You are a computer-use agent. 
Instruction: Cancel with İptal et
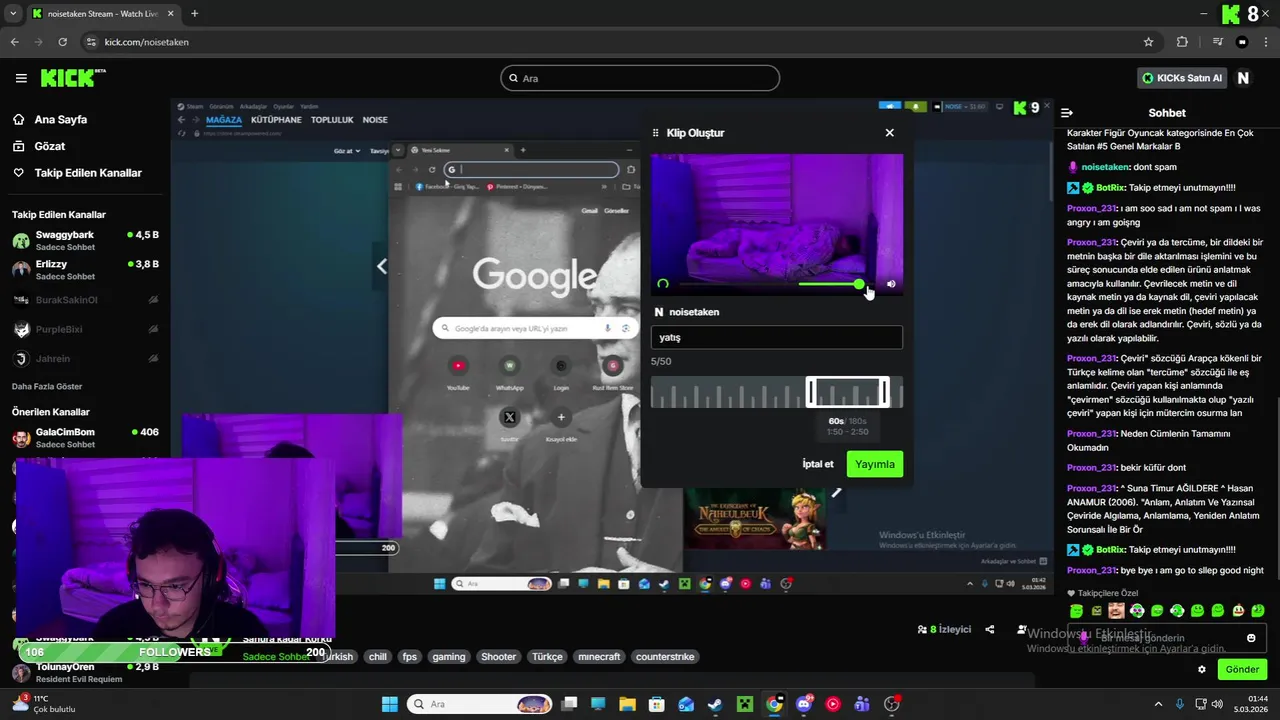tap(818, 464)
